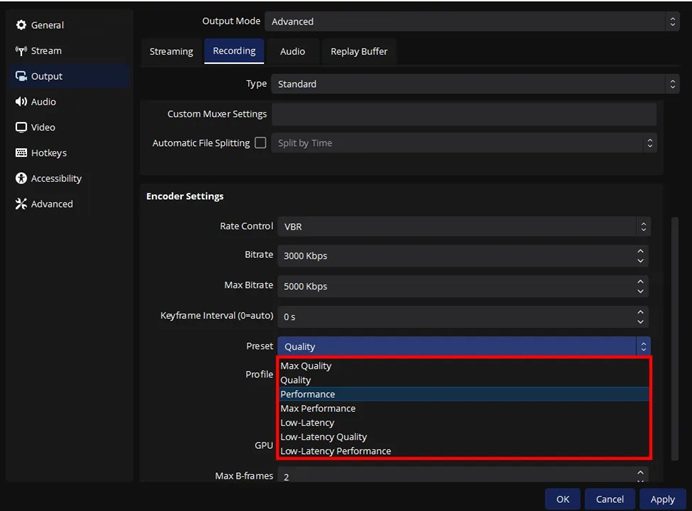Select Low-Latency Performance preset option
The height and width of the screenshot is (511, 692).
click(x=335, y=451)
